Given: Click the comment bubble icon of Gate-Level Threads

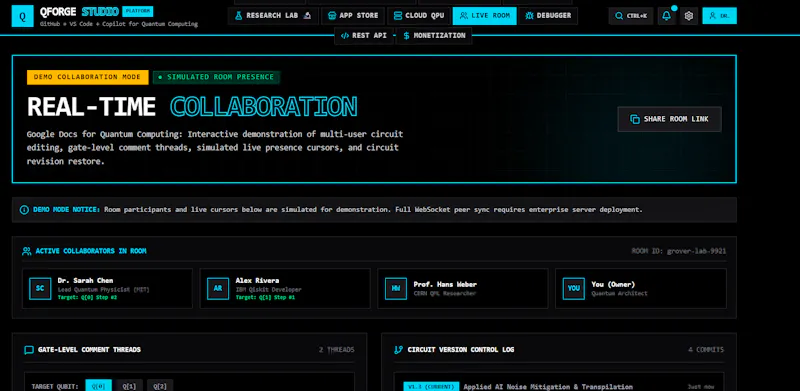Looking at the screenshot, I should 29,350.
